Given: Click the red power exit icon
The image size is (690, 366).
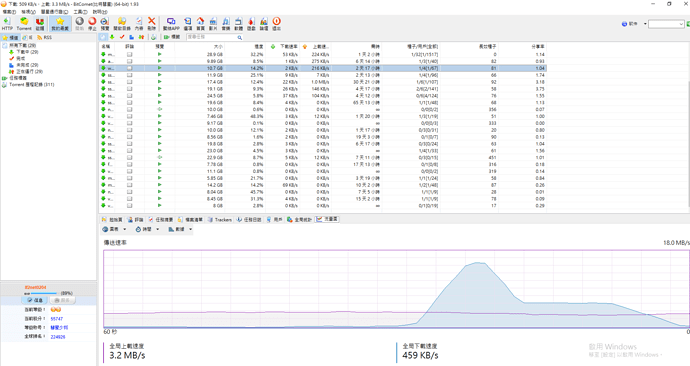Looking at the screenshot, I should [x=276, y=23].
